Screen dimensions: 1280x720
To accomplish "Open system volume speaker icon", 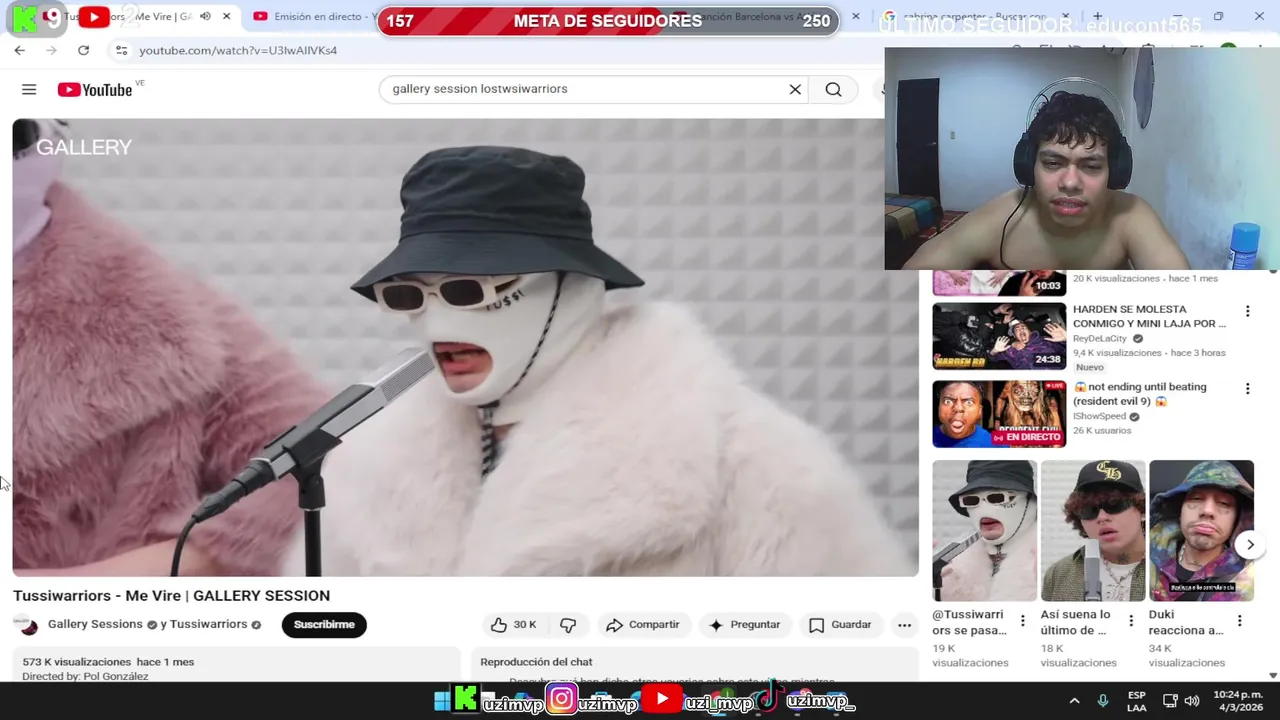I will pos(1192,701).
